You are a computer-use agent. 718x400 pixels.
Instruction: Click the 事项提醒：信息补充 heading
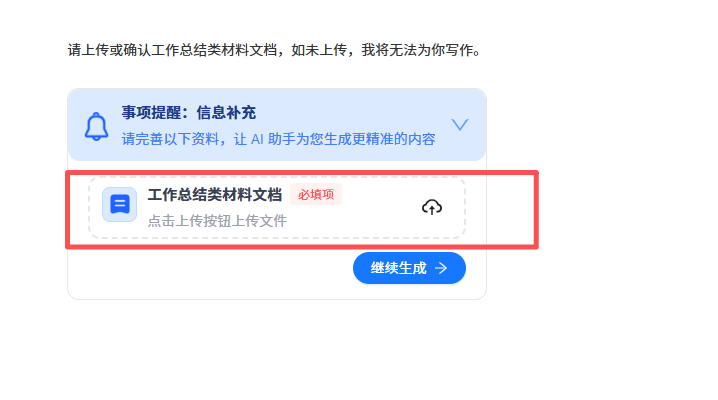(189, 113)
